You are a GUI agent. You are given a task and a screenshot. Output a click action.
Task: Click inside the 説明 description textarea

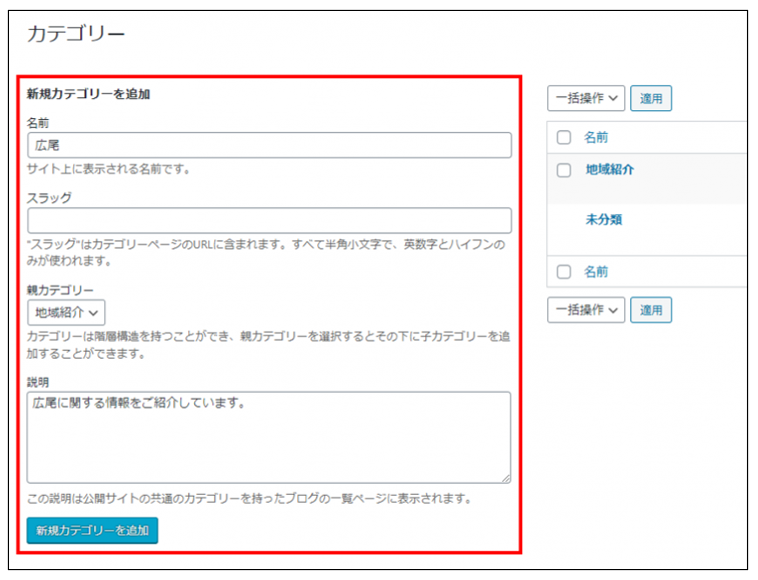coord(269,437)
